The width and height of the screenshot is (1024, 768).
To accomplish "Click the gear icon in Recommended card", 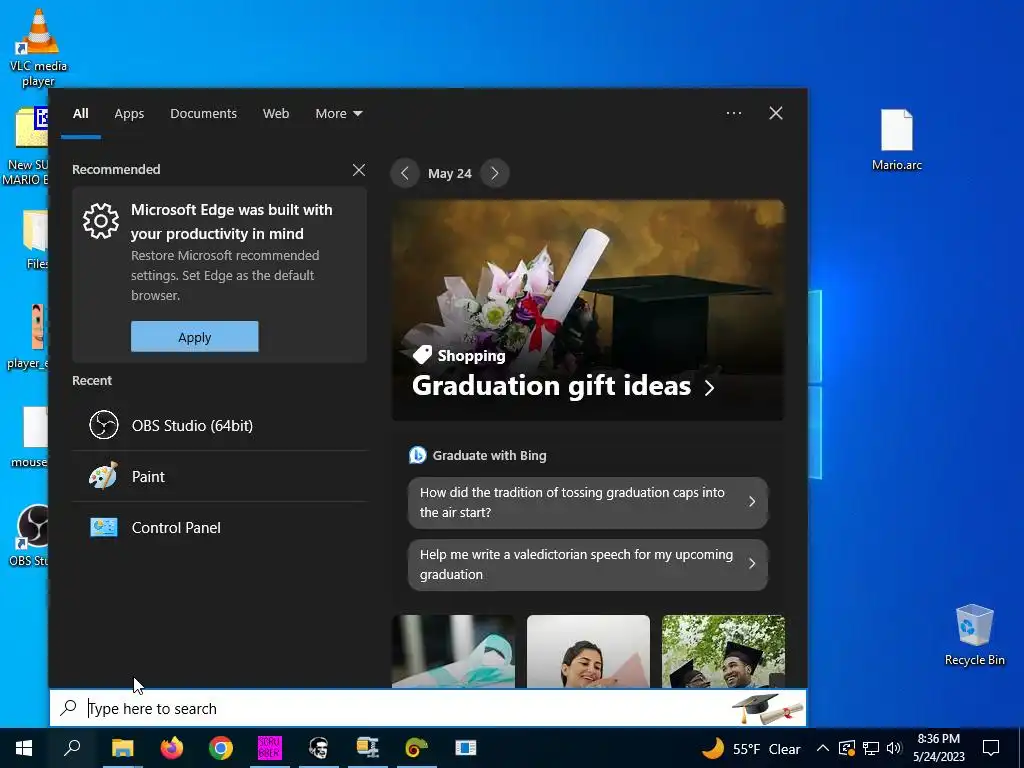I will [x=101, y=221].
